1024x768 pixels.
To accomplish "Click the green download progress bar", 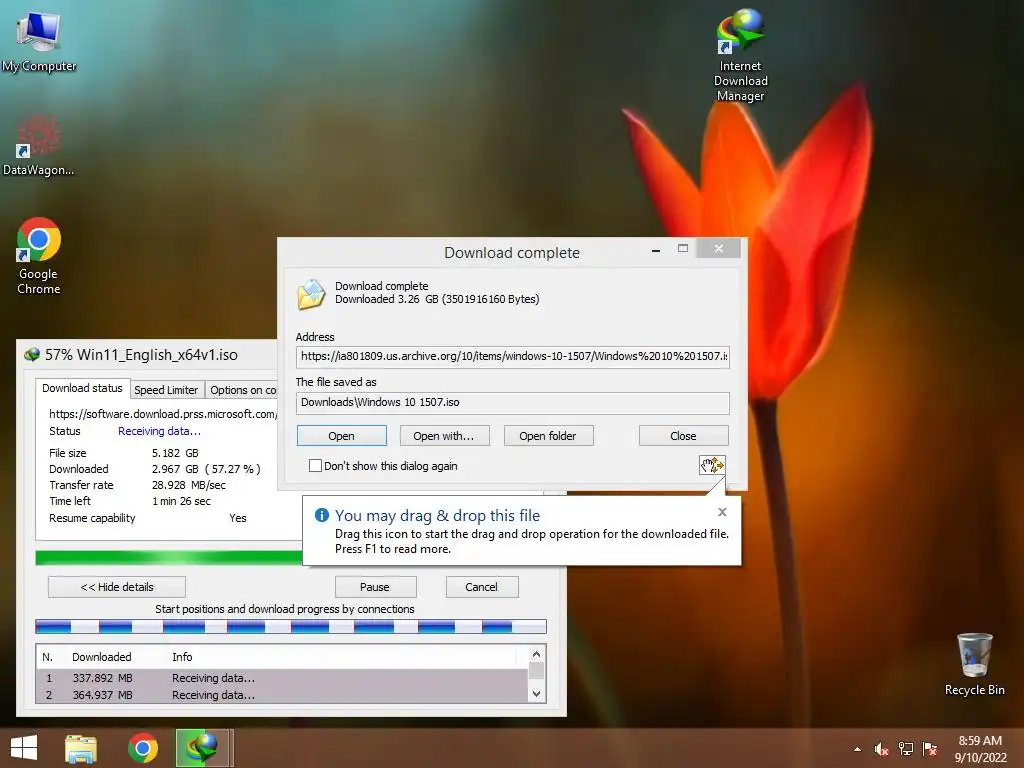I will pos(168,558).
